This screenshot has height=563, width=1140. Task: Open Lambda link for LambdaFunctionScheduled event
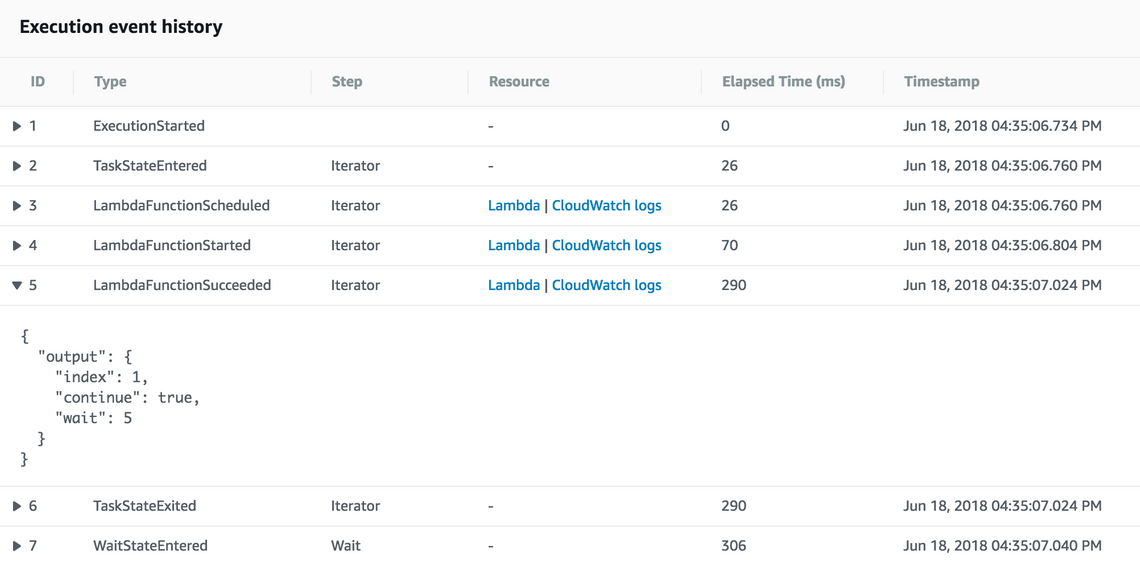click(513, 206)
